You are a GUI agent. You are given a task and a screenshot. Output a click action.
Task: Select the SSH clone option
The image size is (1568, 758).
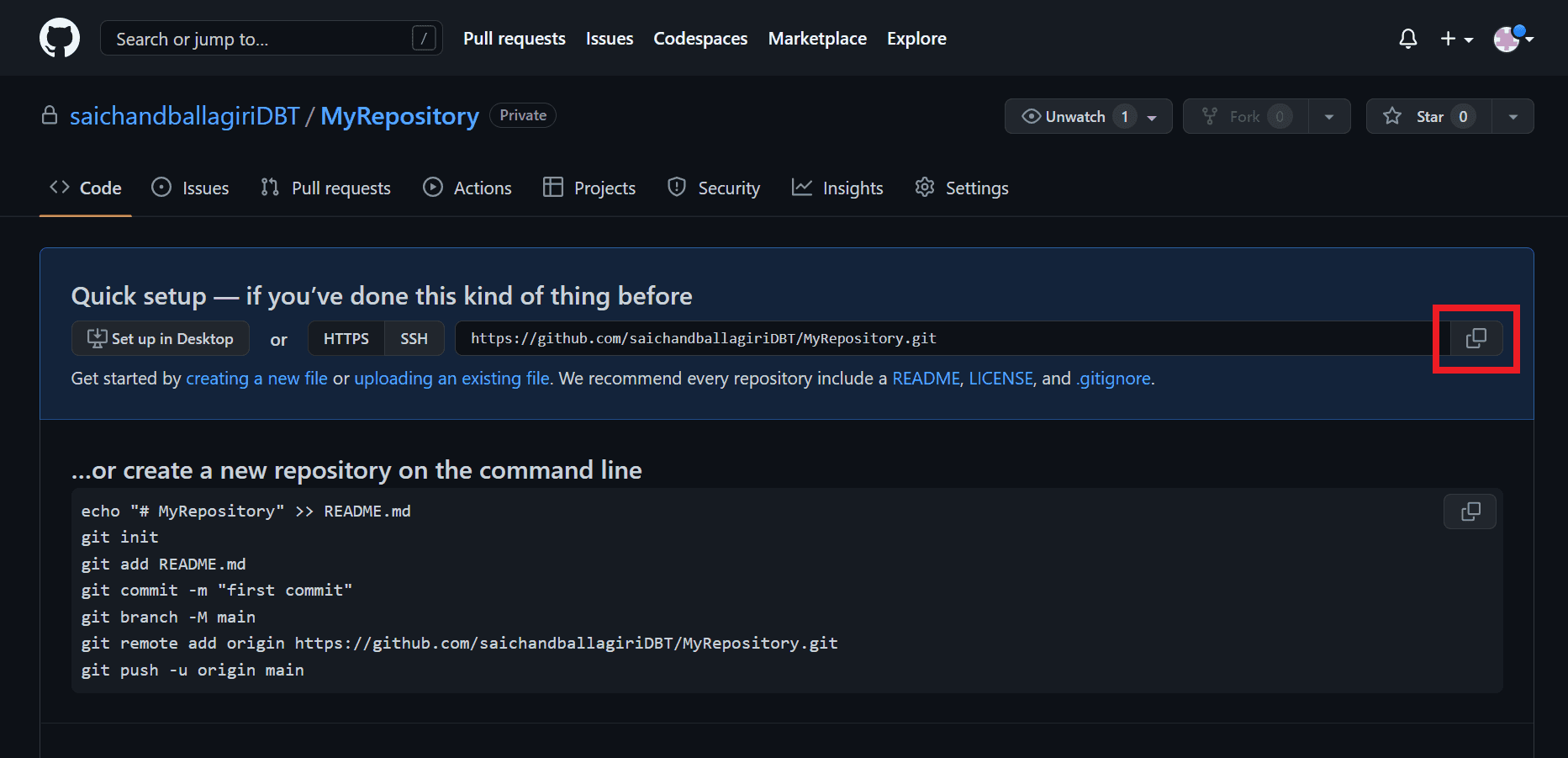(414, 338)
